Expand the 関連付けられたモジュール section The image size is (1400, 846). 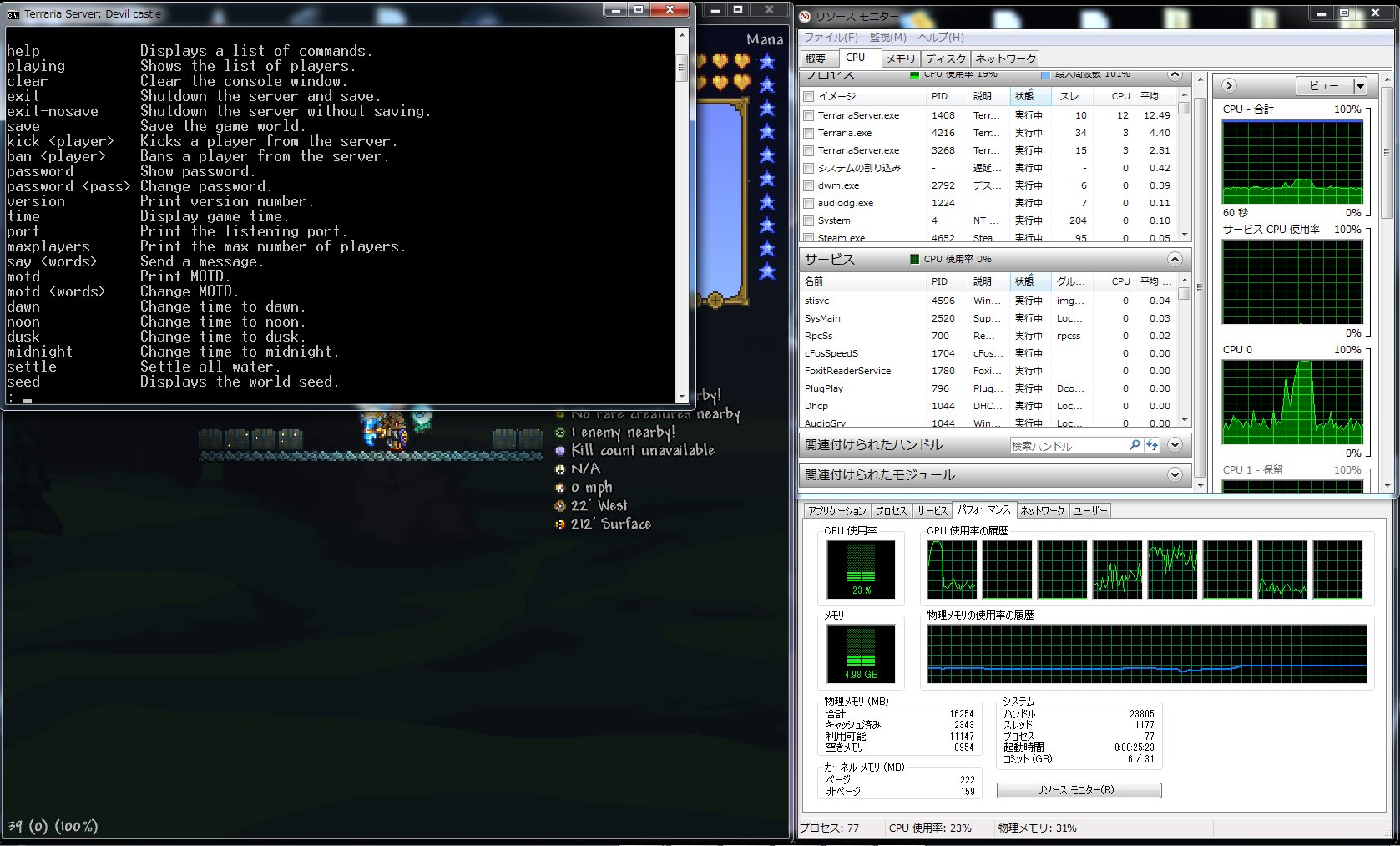[x=1175, y=475]
